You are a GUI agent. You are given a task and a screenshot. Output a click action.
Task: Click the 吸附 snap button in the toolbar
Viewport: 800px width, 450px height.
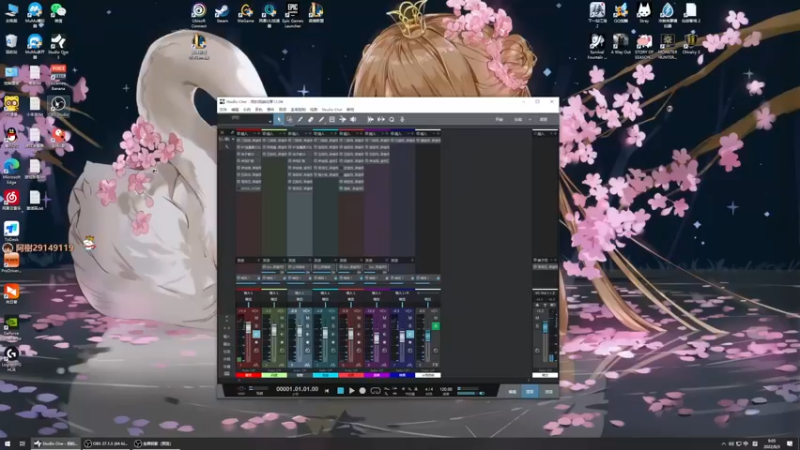click(544, 119)
